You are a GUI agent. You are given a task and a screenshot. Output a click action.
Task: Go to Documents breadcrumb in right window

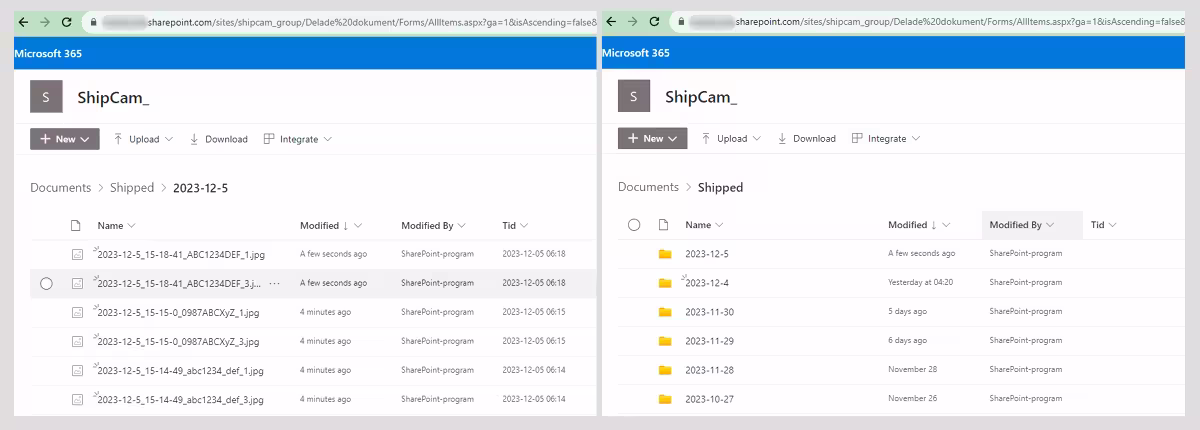pos(648,187)
